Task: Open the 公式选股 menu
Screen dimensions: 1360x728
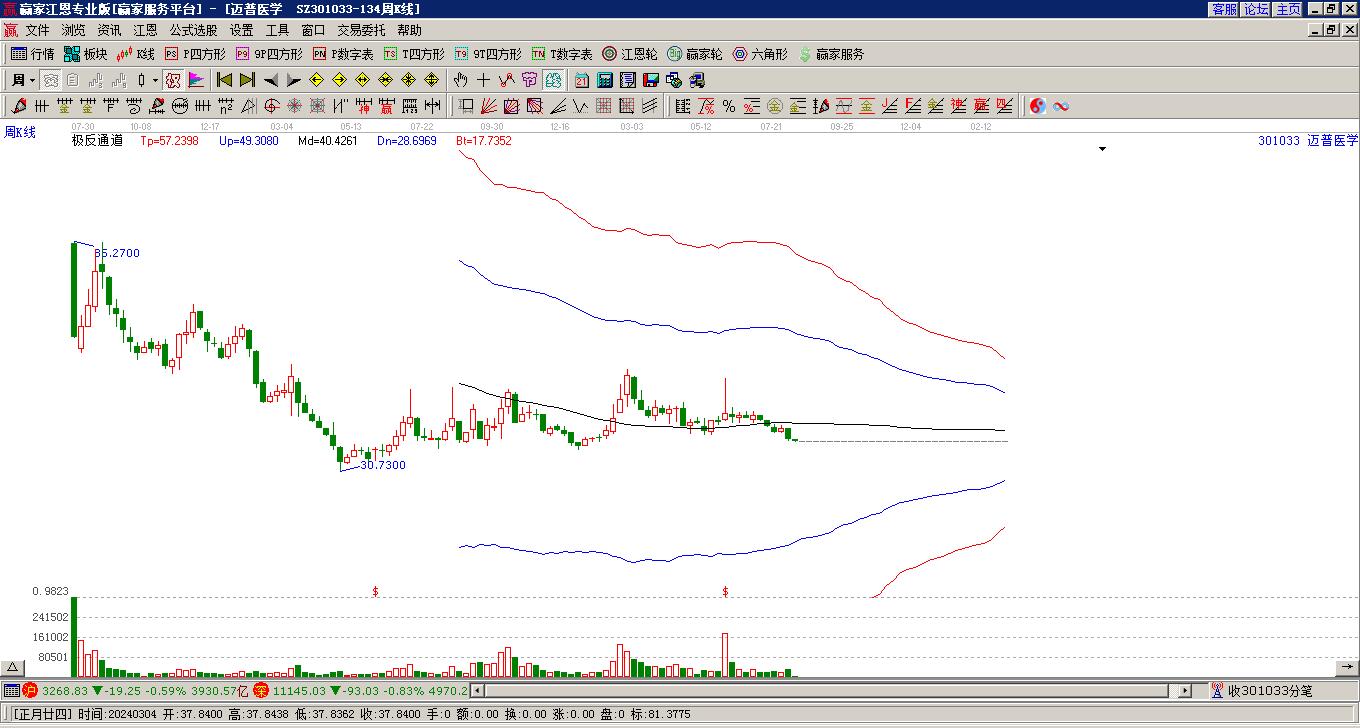Action: [193, 31]
